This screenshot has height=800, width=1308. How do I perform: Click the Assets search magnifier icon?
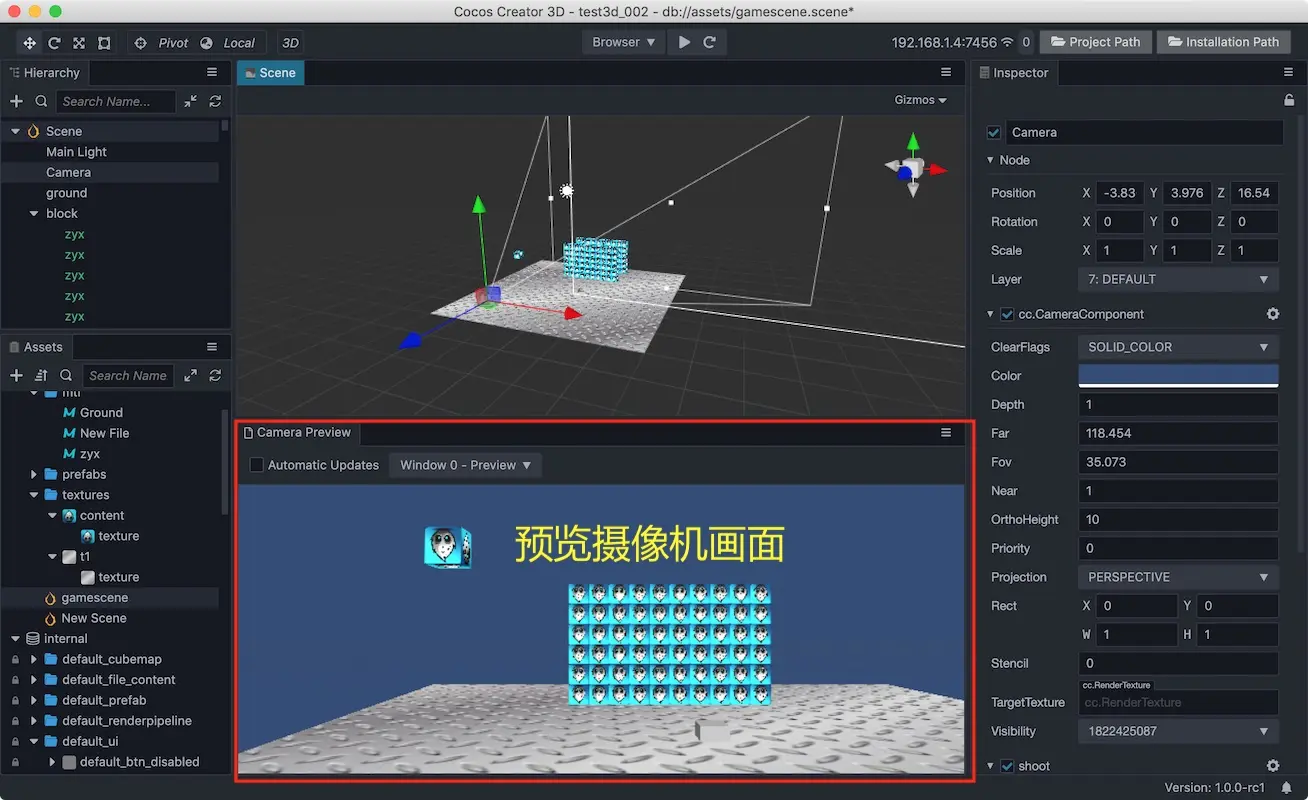66,375
